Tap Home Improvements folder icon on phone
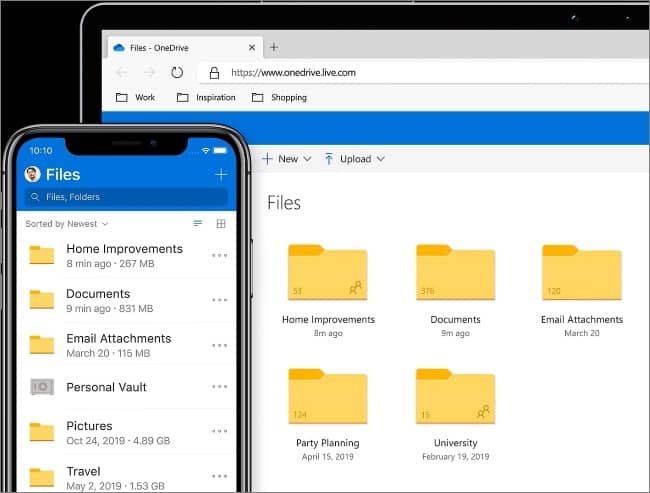Image resolution: width=650 pixels, height=493 pixels. pyautogui.click(x=41, y=255)
